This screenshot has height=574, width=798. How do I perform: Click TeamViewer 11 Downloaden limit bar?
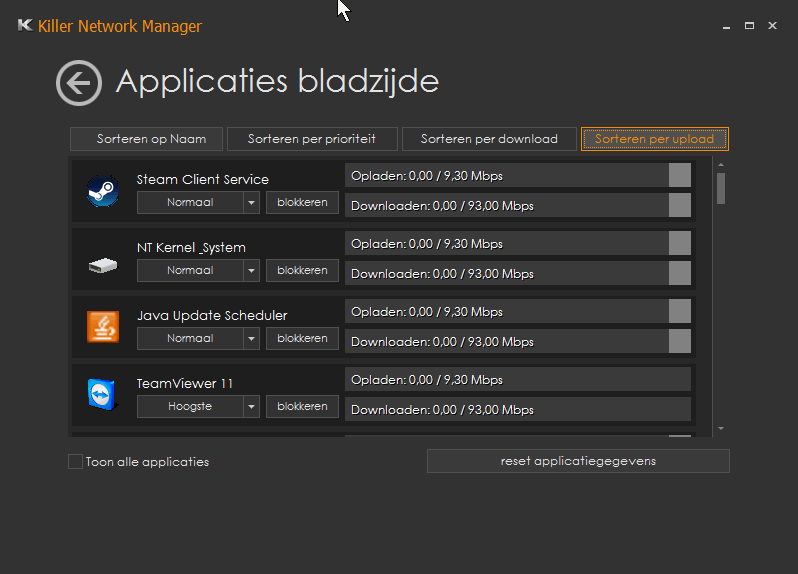[518, 410]
